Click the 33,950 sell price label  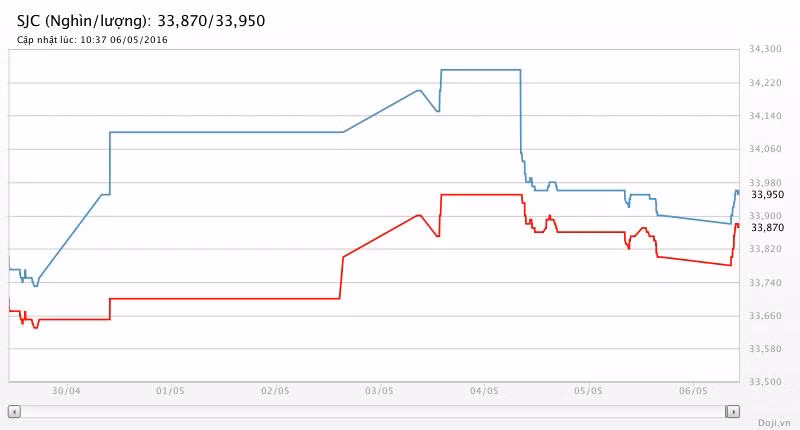pyautogui.click(x=767, y=194)
